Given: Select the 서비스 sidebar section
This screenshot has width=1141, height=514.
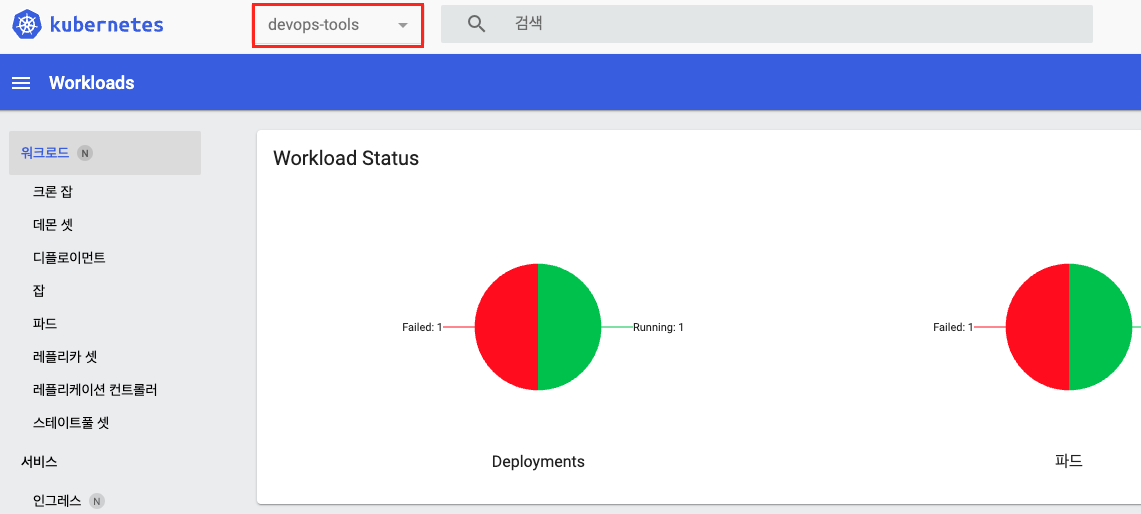Looking at the screenshot, I should click(x=39, y=461).
